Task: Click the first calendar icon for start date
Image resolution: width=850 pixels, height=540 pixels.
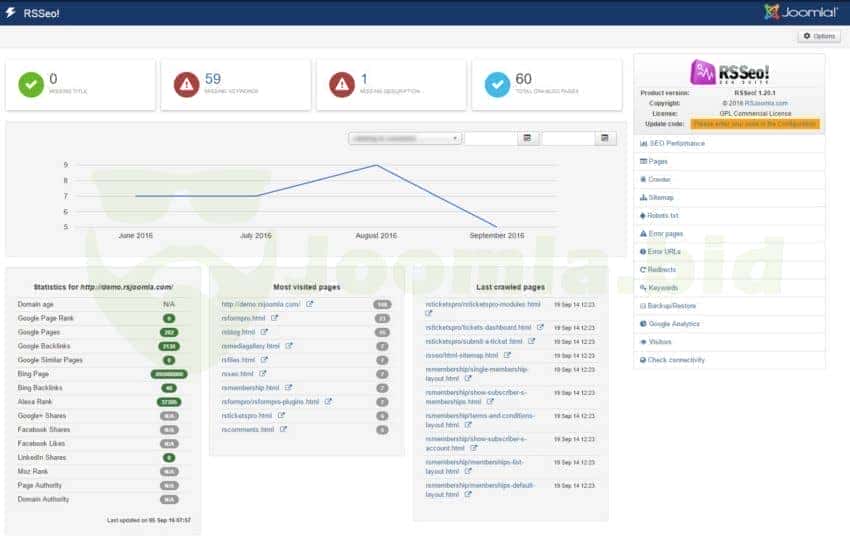Action: (x=526, y=138)
